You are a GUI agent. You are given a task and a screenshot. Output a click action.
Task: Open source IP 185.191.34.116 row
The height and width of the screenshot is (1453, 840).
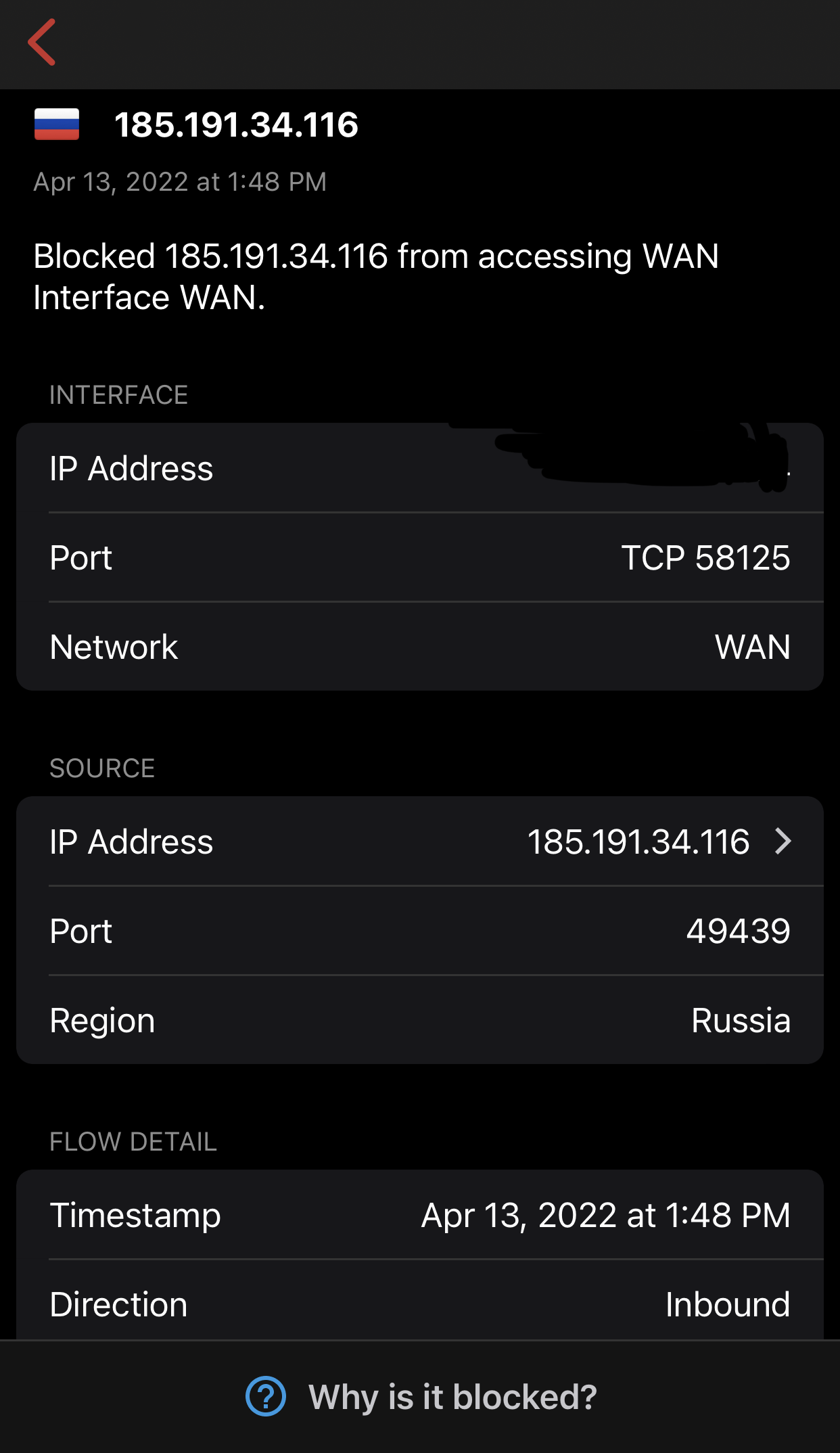419,841
